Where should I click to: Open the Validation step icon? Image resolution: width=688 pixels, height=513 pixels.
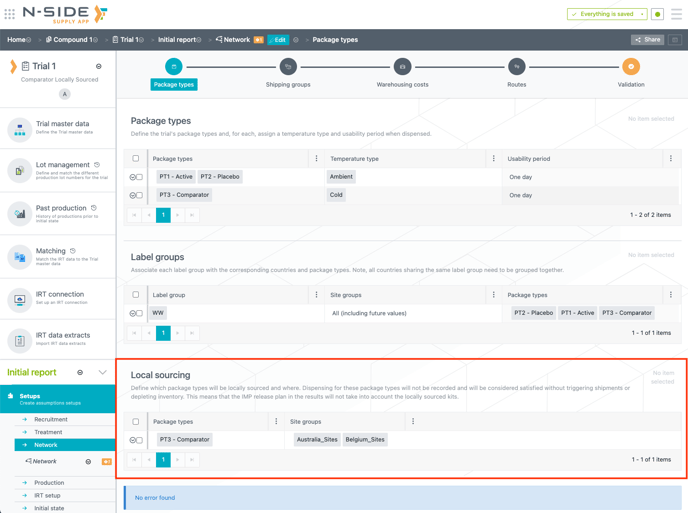631,67
